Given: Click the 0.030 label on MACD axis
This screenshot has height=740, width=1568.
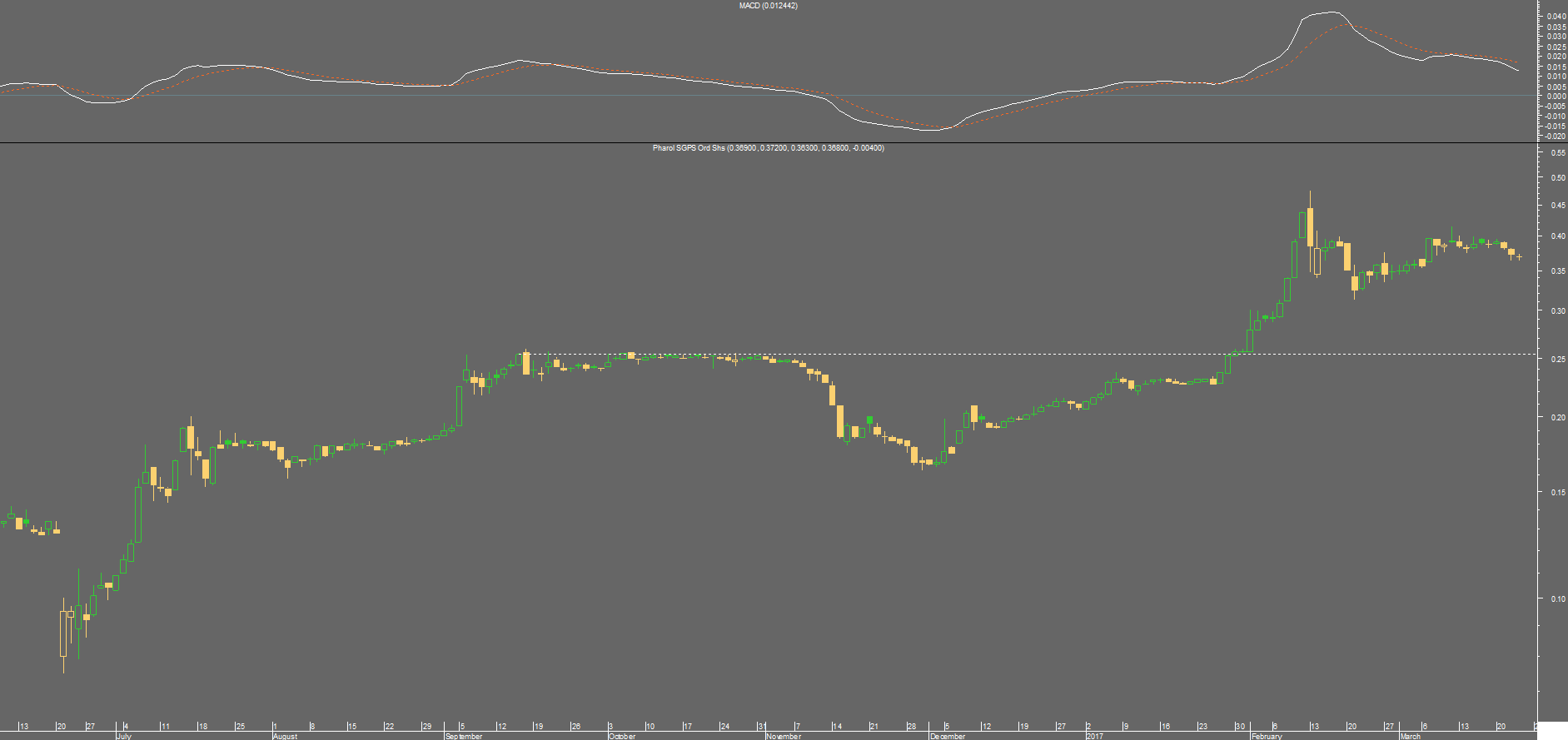Looking at the screenshot, I should tap(1556, 37).
